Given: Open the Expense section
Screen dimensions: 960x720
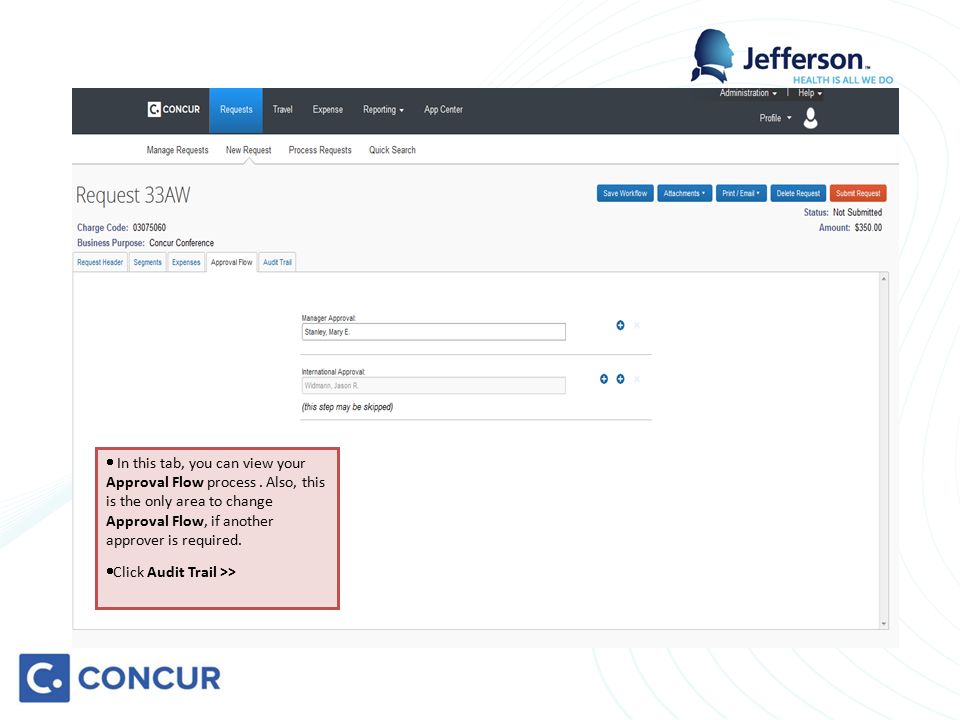Looking at the screenshot, I should pyautogui.click(x=328, y=110).
